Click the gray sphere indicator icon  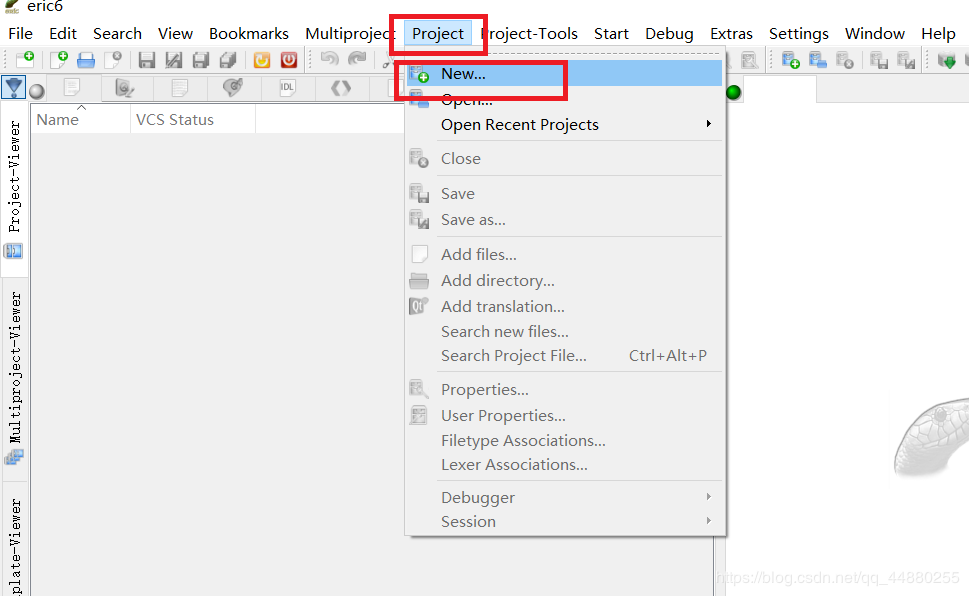click(37, 92)
